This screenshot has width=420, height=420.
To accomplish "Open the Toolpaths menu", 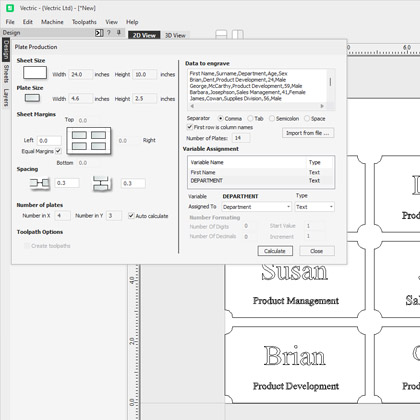I will (x=84, y=22).
